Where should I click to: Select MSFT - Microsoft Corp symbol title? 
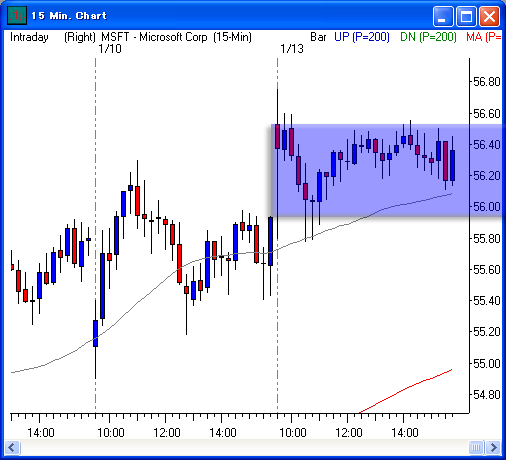pos(154,37)
